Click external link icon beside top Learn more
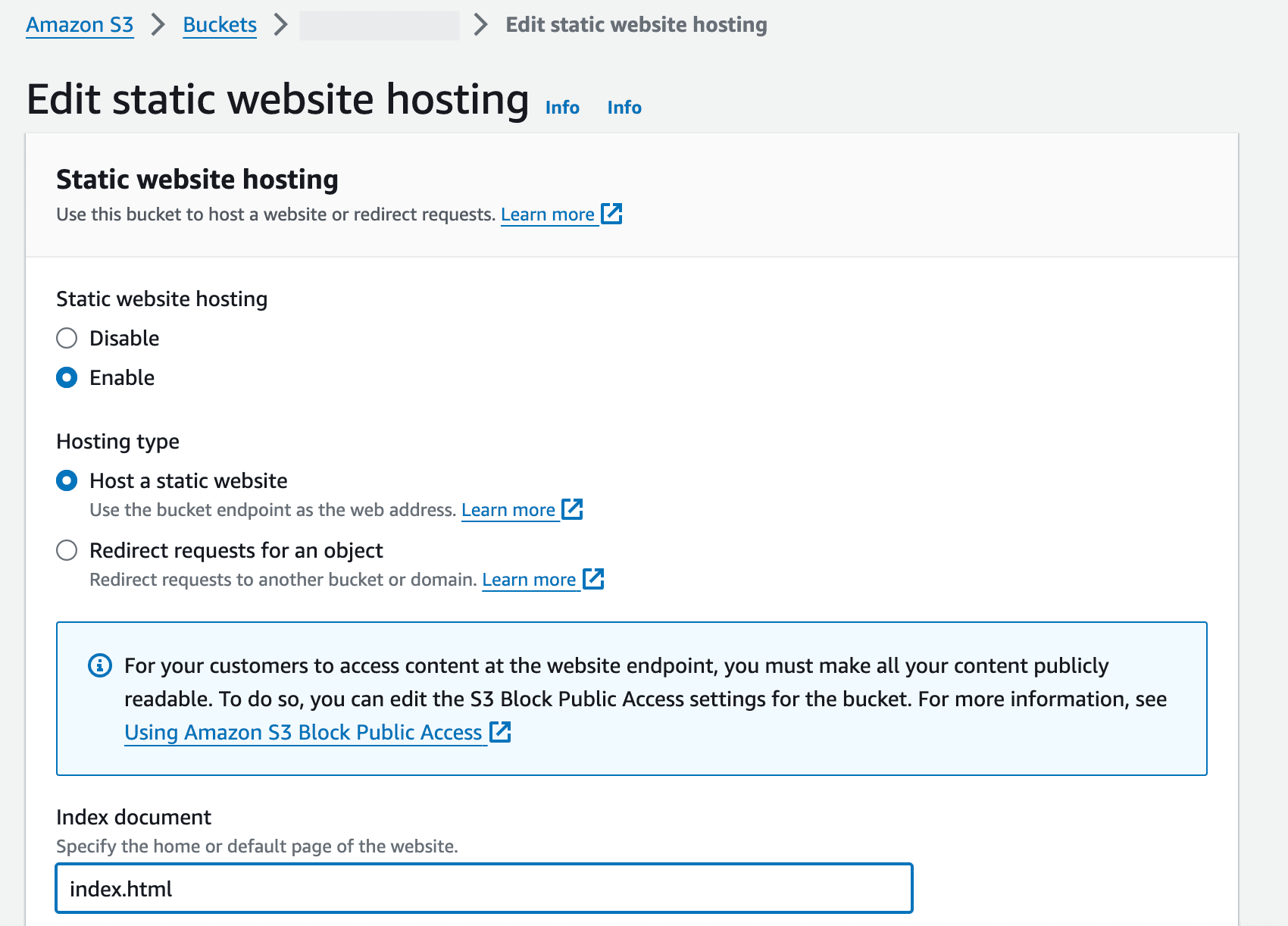The width and height of the screenshot is (1288, 926). (611, 214)
